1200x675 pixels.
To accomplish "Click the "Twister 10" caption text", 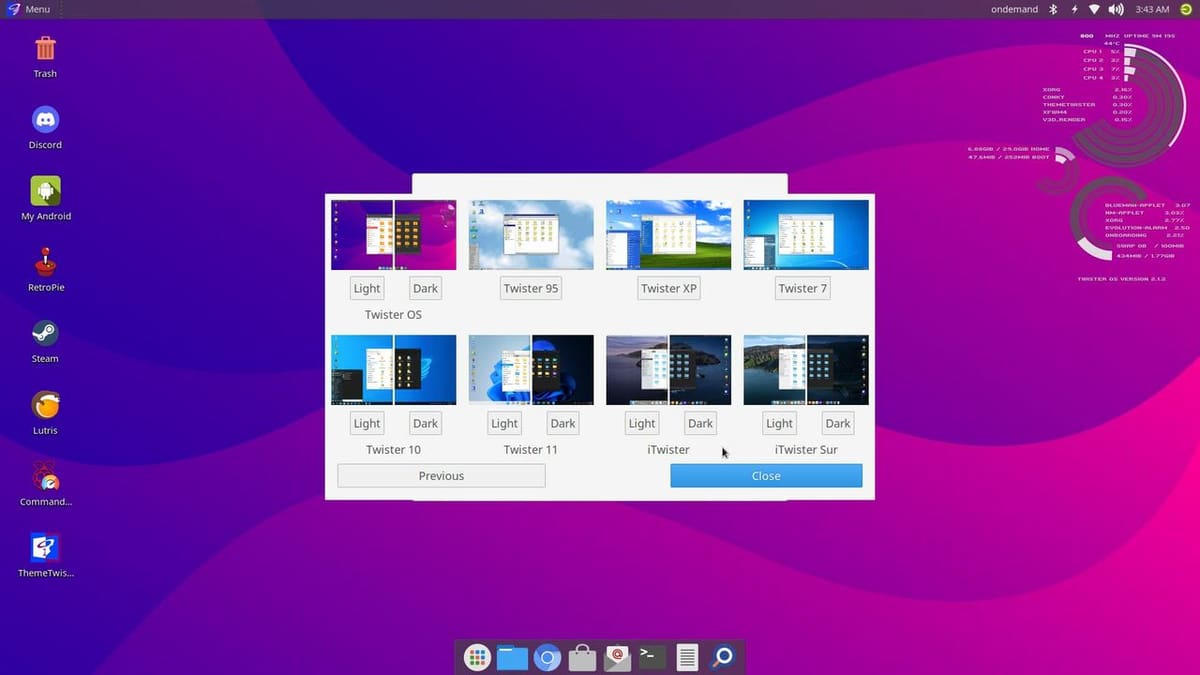I will (x=393, y=449).
